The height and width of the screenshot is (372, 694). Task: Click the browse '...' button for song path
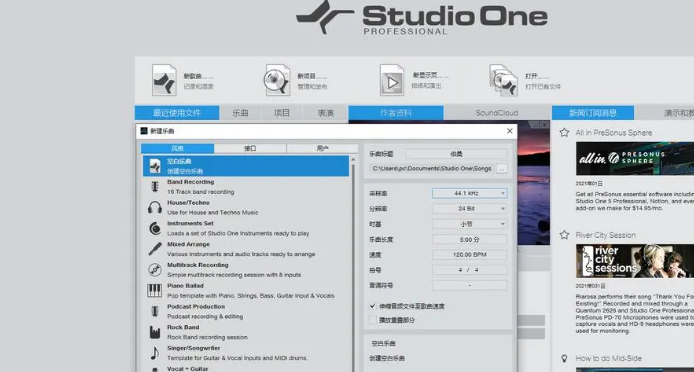pos(501,168)
